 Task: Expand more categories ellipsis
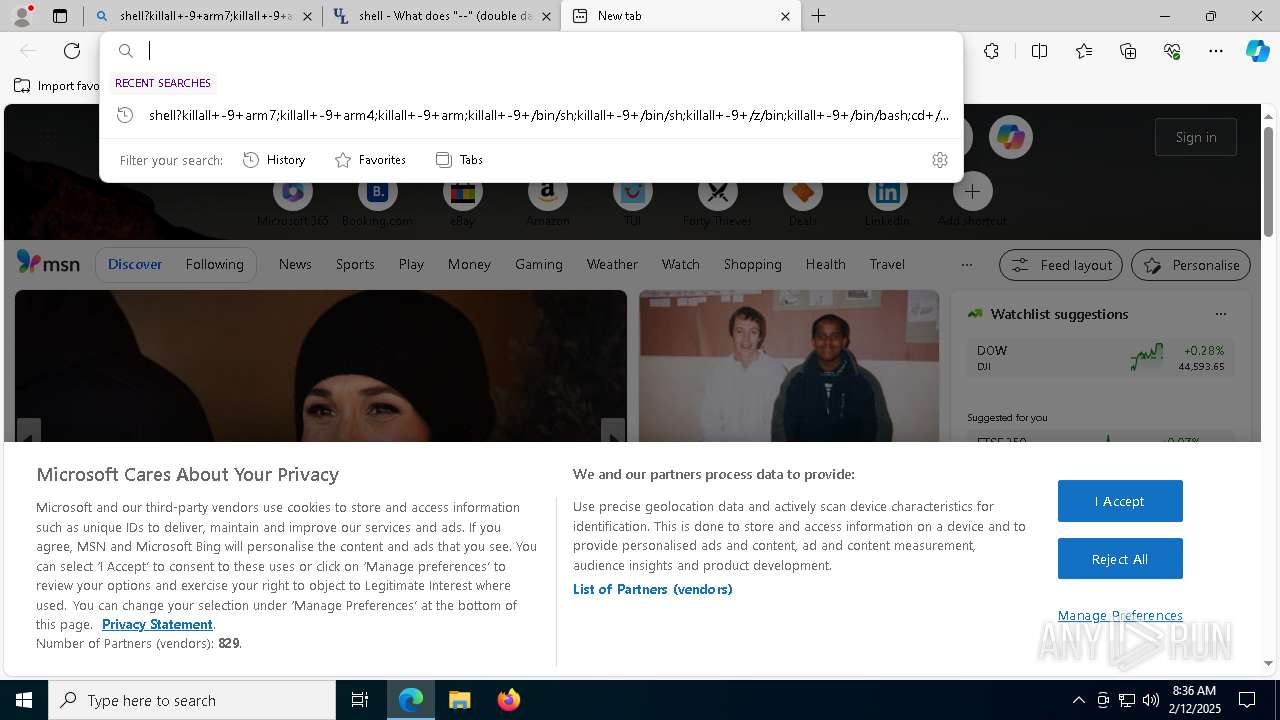click(966, 265)
